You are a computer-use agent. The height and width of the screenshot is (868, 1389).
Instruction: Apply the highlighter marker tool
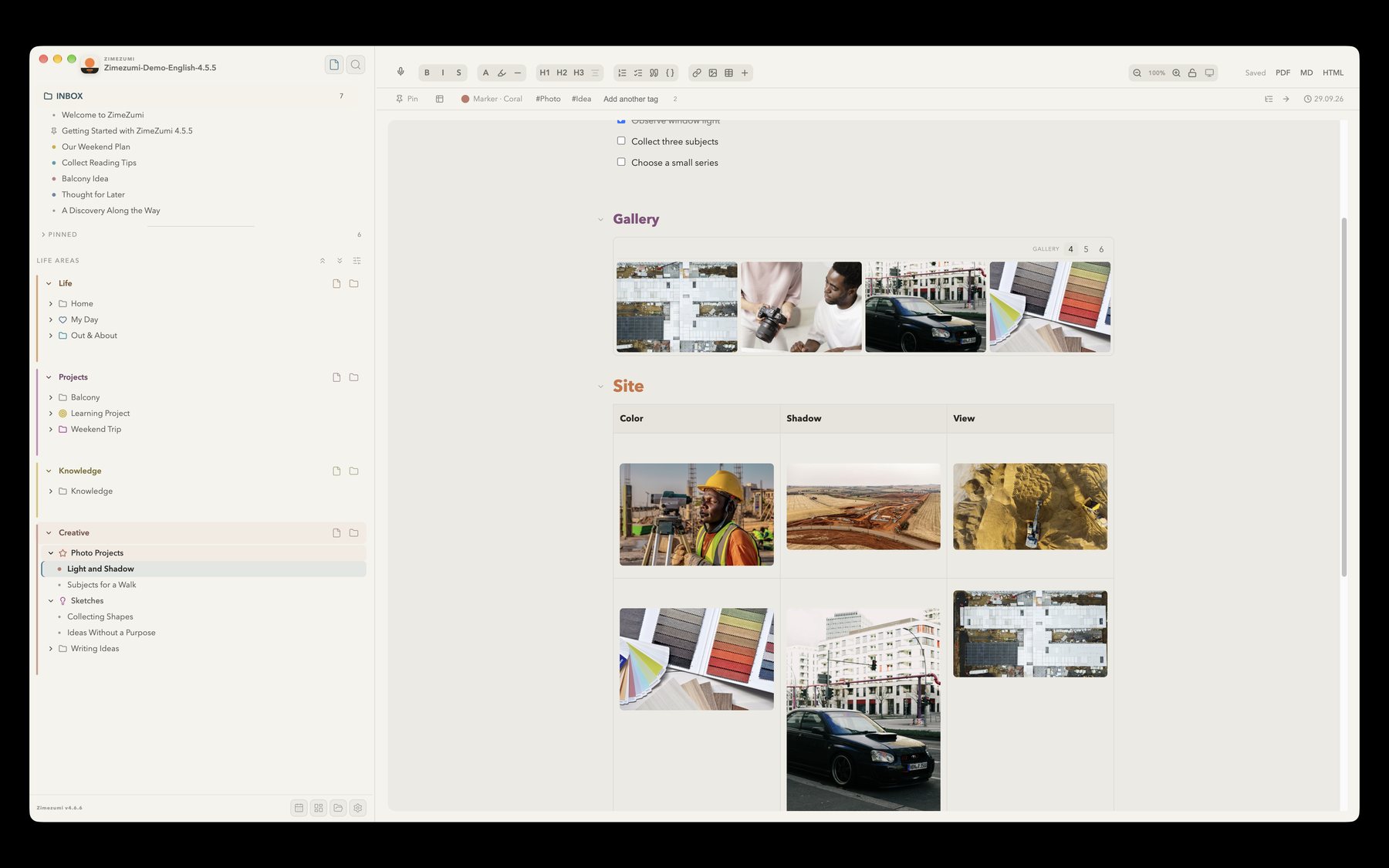click(x=502, y=73)
